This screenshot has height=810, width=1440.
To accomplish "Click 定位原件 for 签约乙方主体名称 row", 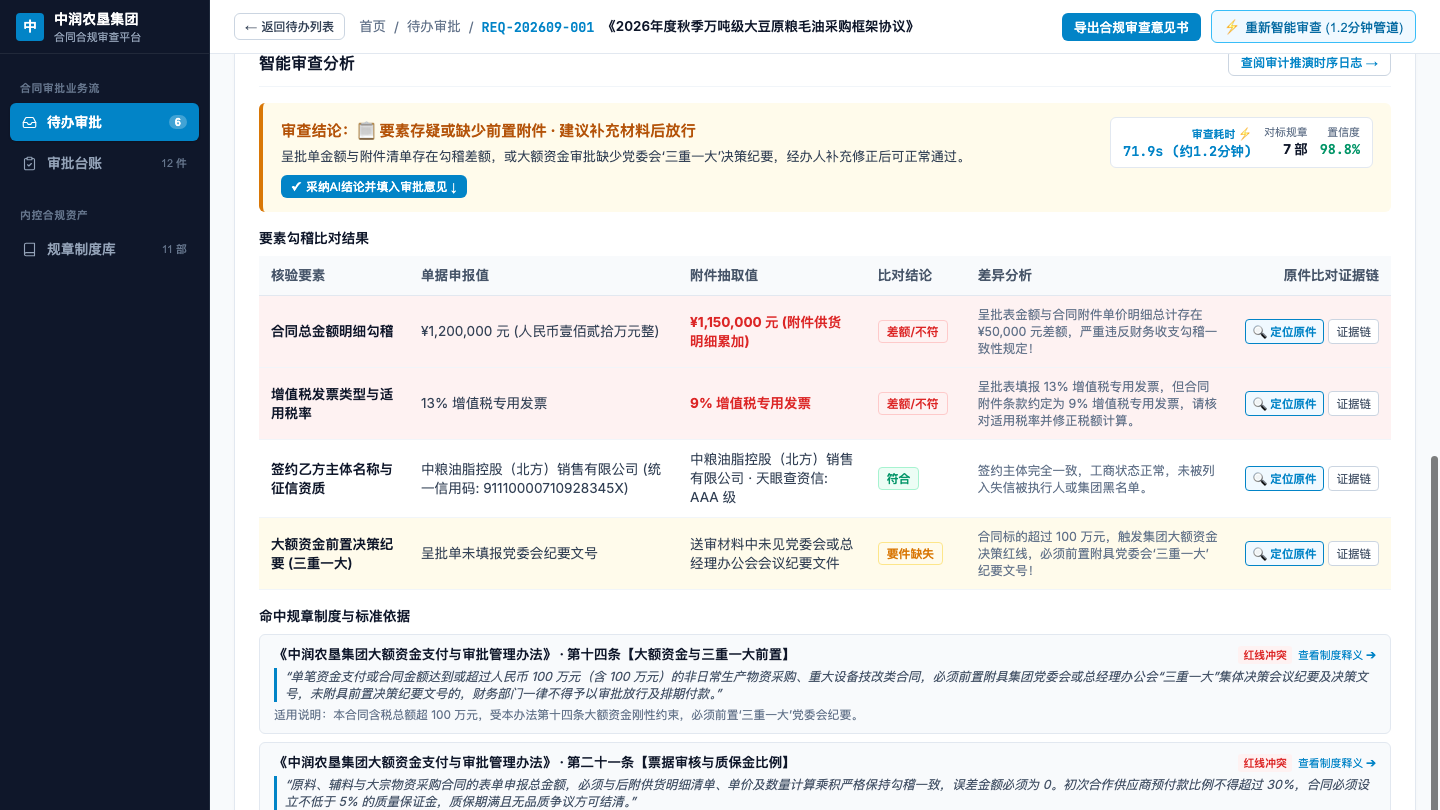I will pyautogui.click(x=1284, y=478).
